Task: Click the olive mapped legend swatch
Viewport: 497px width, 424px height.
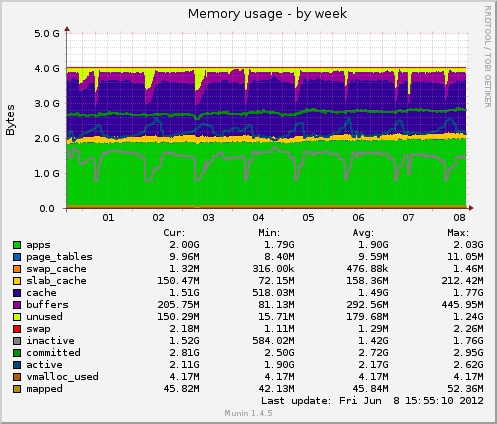Action: point(17,389)
